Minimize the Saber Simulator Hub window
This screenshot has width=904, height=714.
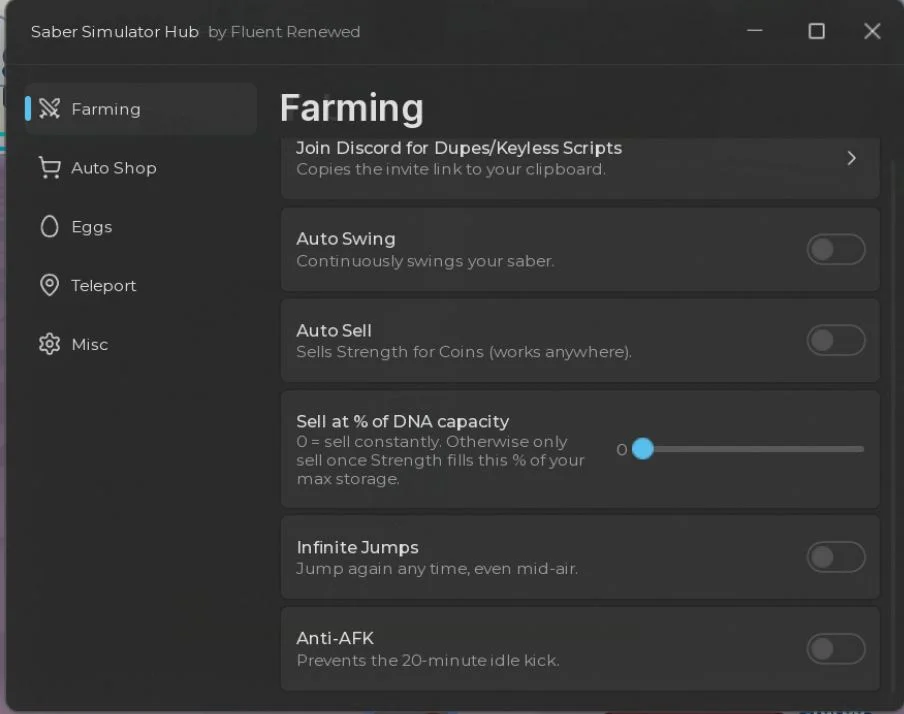coord(755,31)
